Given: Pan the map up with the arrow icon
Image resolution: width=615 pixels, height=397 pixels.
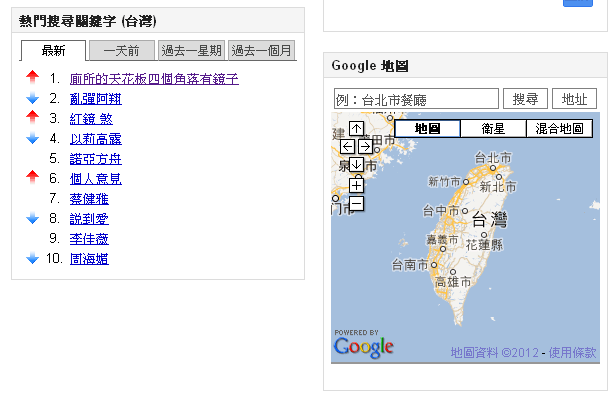Looking at the screenshot, I should 356,128.
